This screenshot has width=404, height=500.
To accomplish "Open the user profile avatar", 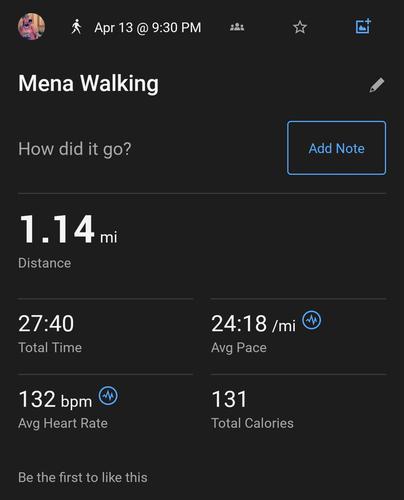I will pyautogui.click(x=31, y=27).
